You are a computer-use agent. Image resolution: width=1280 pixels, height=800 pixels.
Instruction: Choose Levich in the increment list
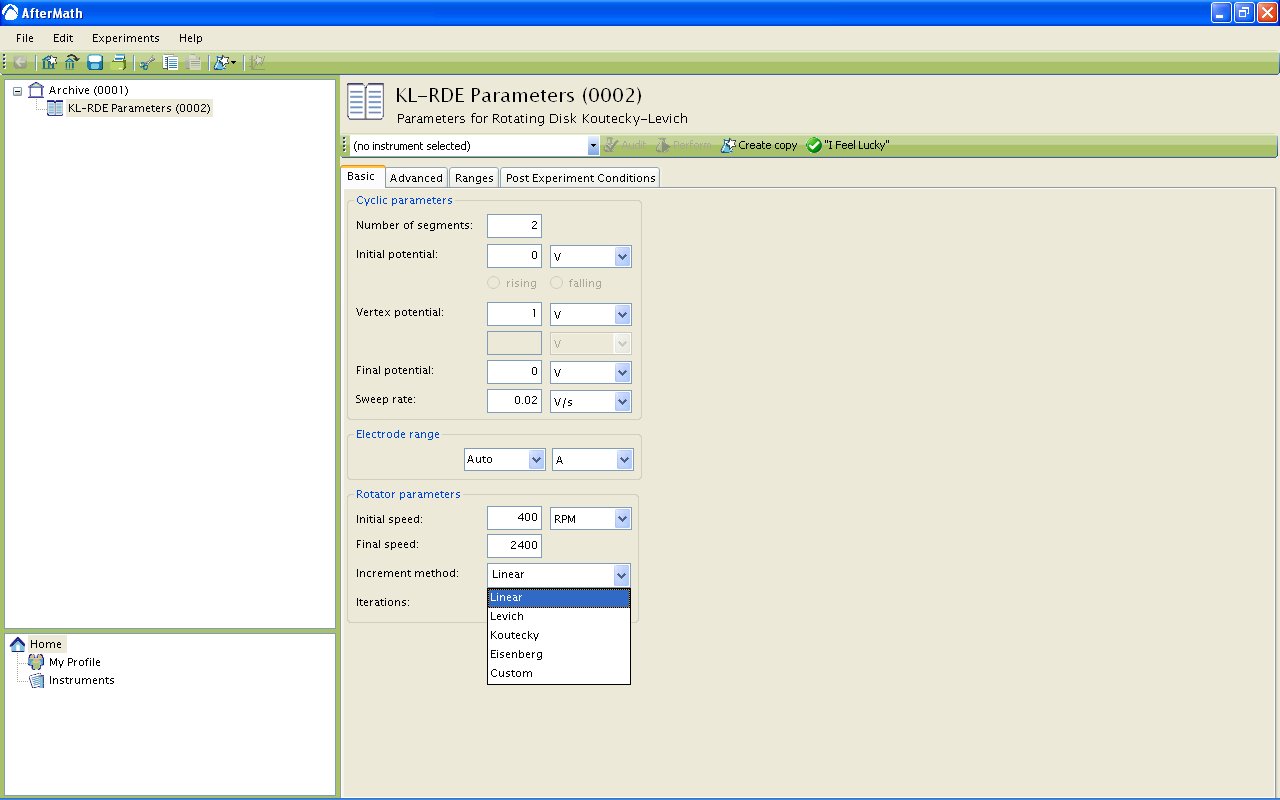tap(559, 616)
